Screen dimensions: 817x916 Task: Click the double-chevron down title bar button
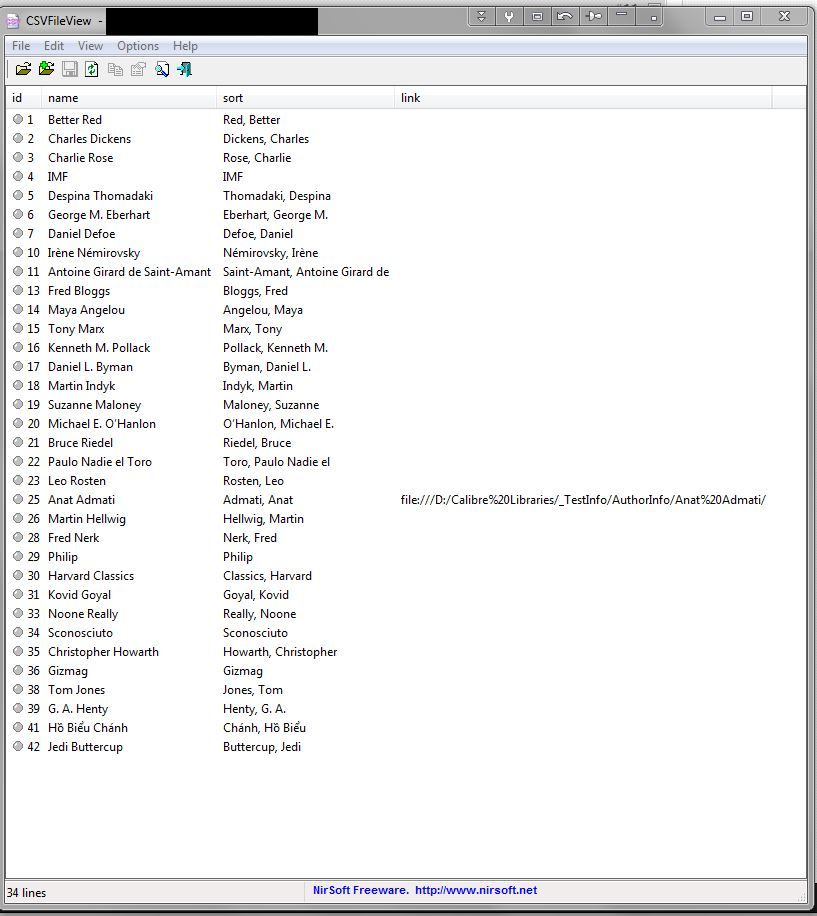coord(482,16)
